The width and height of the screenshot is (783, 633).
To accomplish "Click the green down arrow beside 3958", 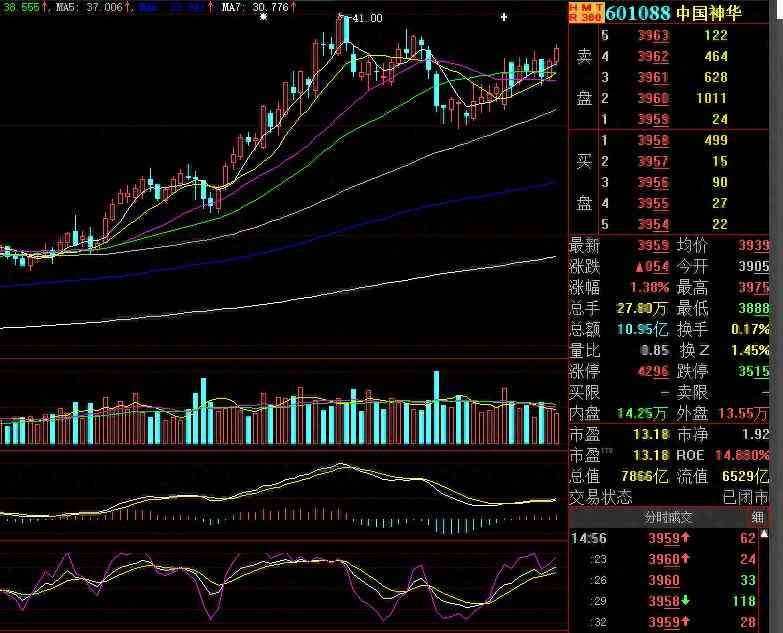I will (x=687, y=602).
